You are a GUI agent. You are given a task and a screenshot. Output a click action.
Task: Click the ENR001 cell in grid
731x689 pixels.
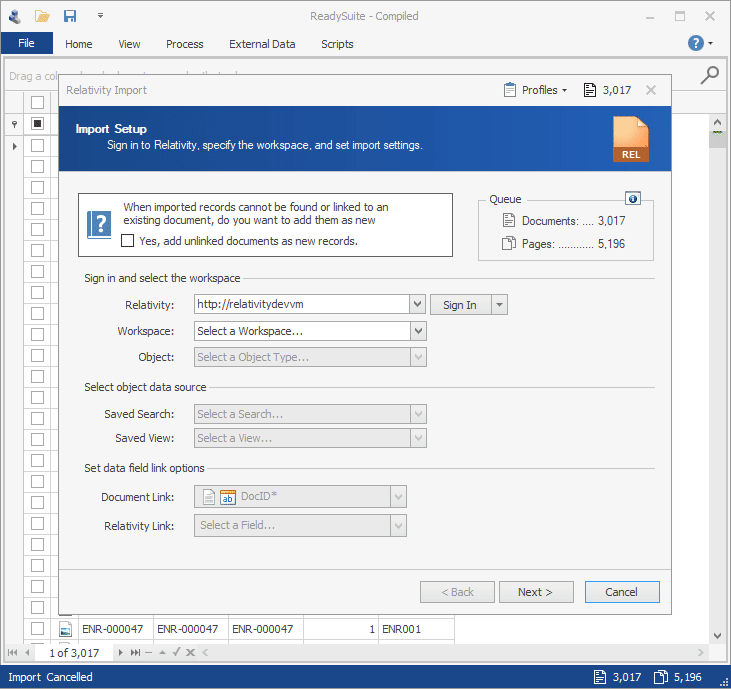coord(416,629)
